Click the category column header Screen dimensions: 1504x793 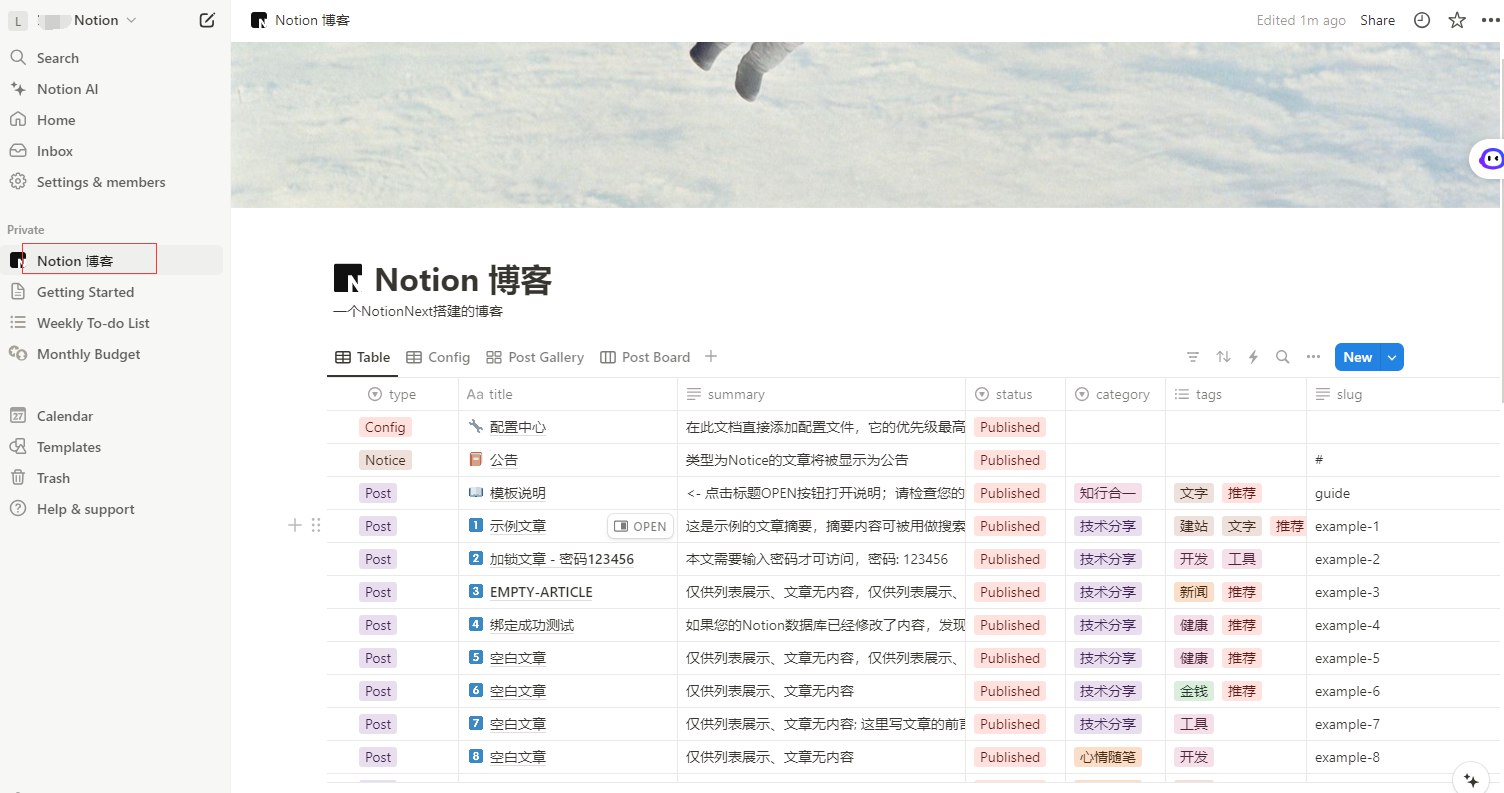tap(1116, 394)
